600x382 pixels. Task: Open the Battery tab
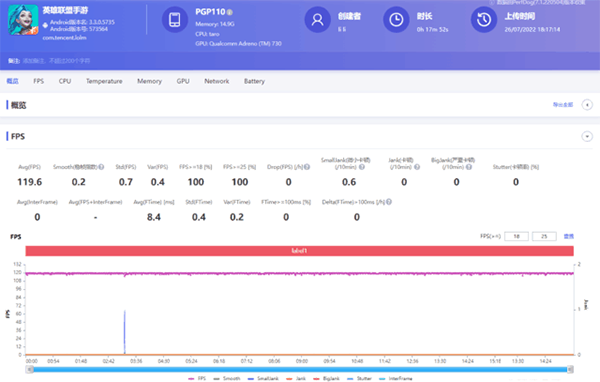(254, 81)
